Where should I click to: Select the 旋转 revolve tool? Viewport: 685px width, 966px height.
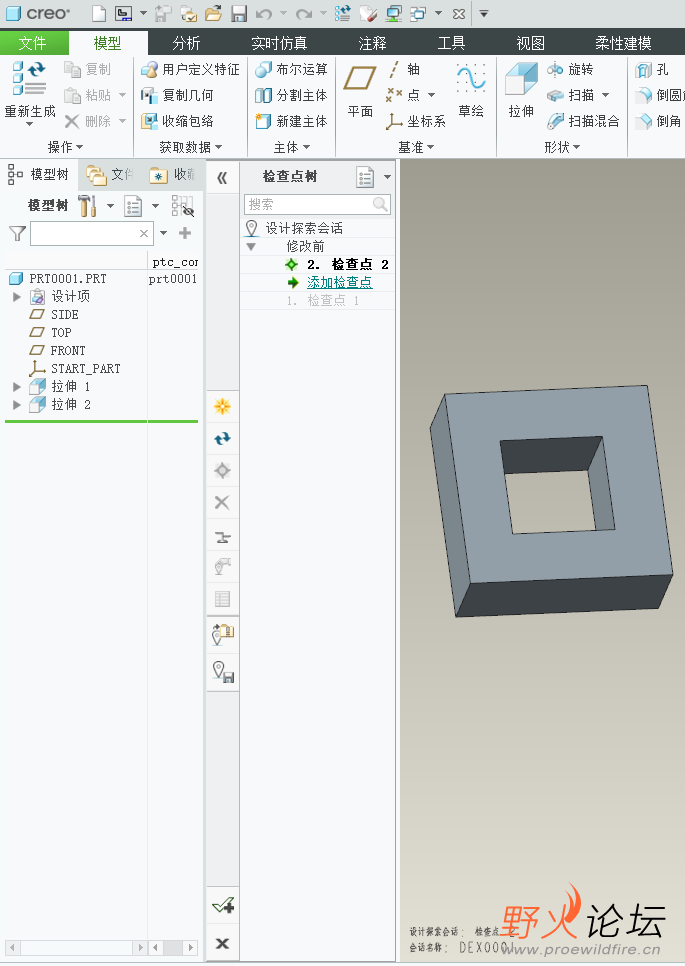(570, 69)
